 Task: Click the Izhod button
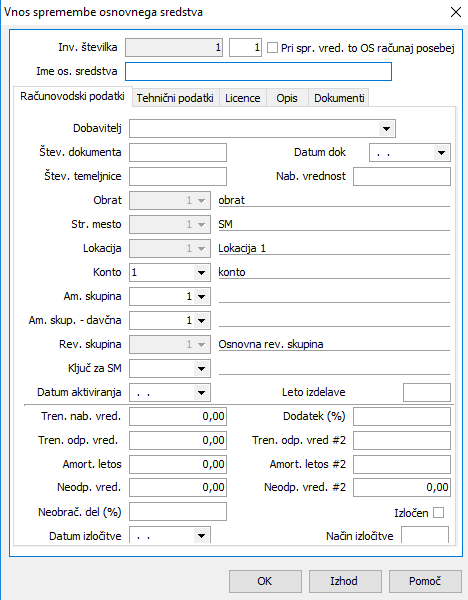click(x=344, y=581)
